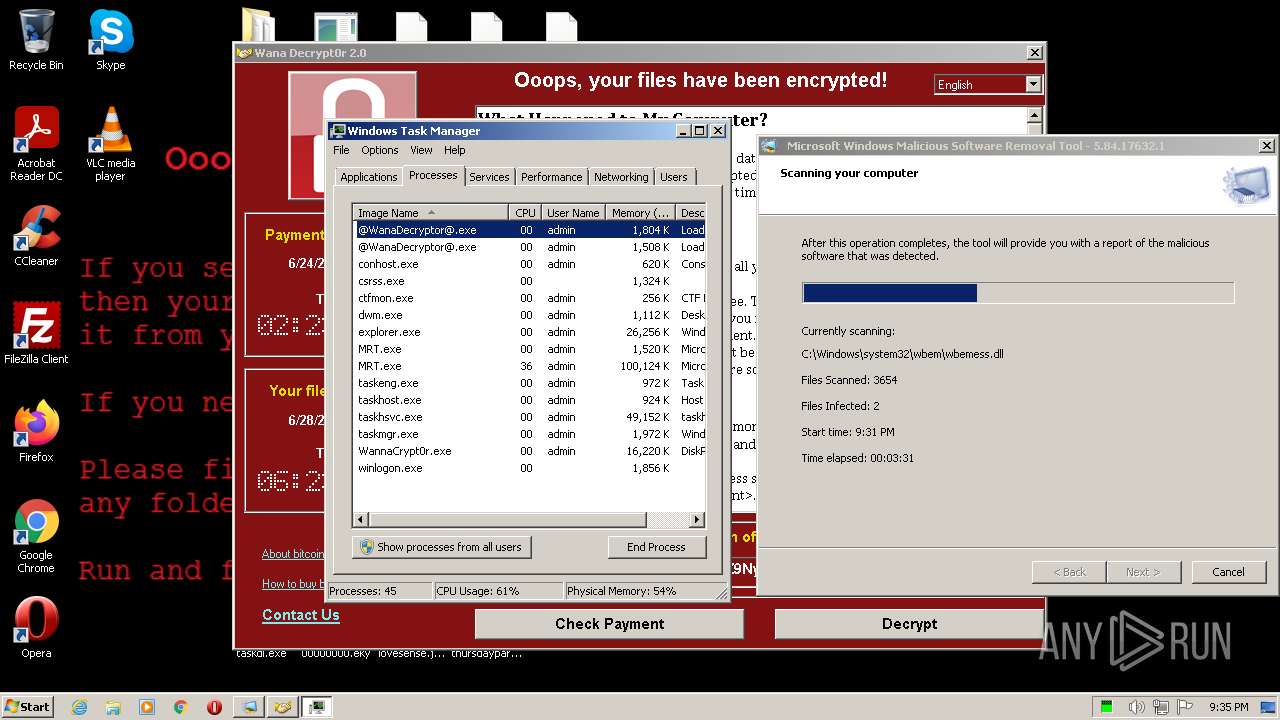Viewport: 1280px width, 720px height.
Task: Select the dwm.exe process row
Action: click(530, 315)
